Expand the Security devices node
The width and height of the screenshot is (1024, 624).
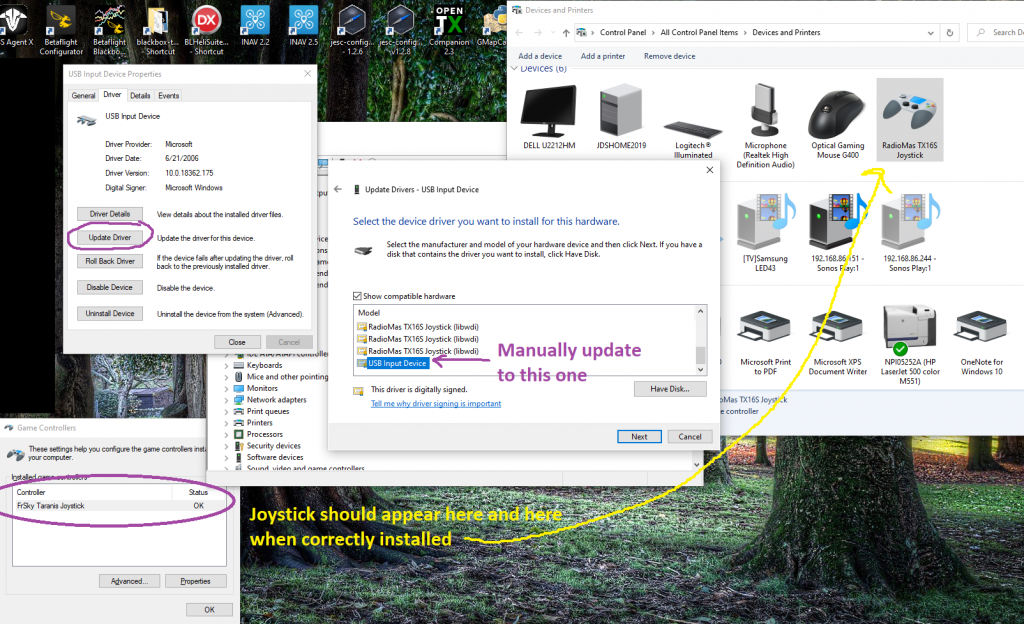[227, 446]
